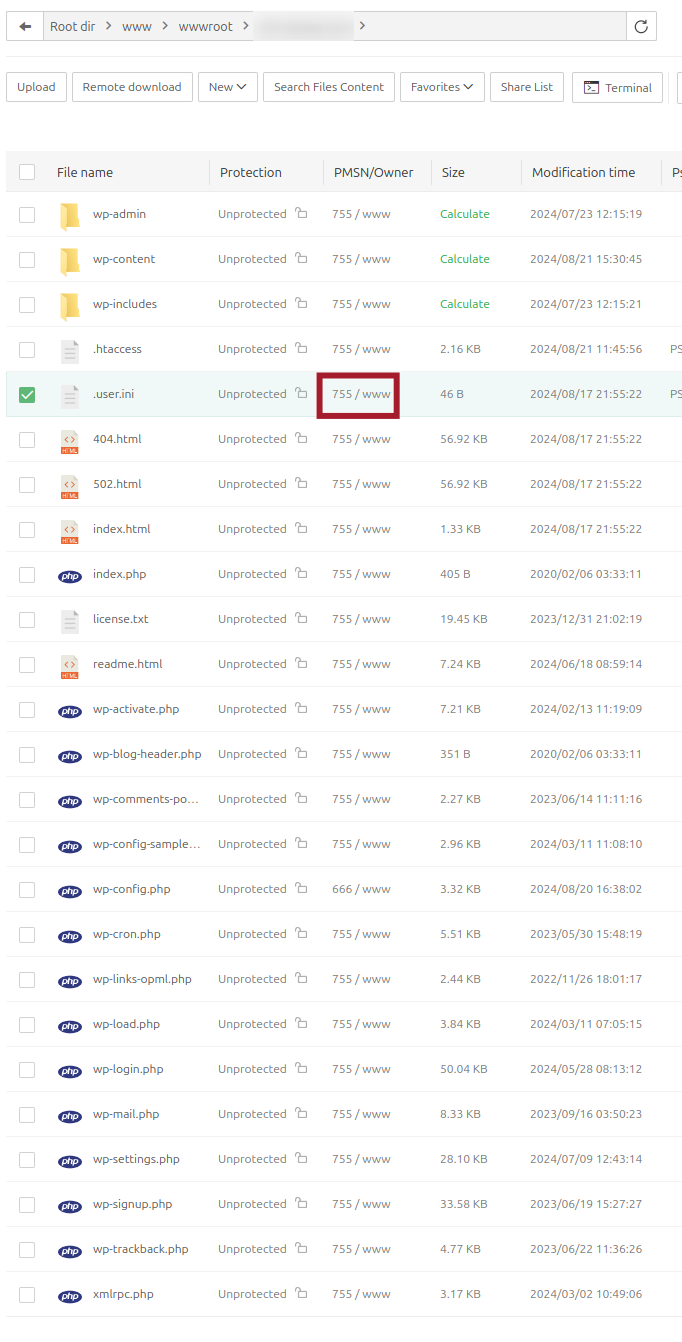This screenshot has width=682, height=1342.
Task: Click the wp-trackback.php file name
Action: click(x=141, y=1249)
